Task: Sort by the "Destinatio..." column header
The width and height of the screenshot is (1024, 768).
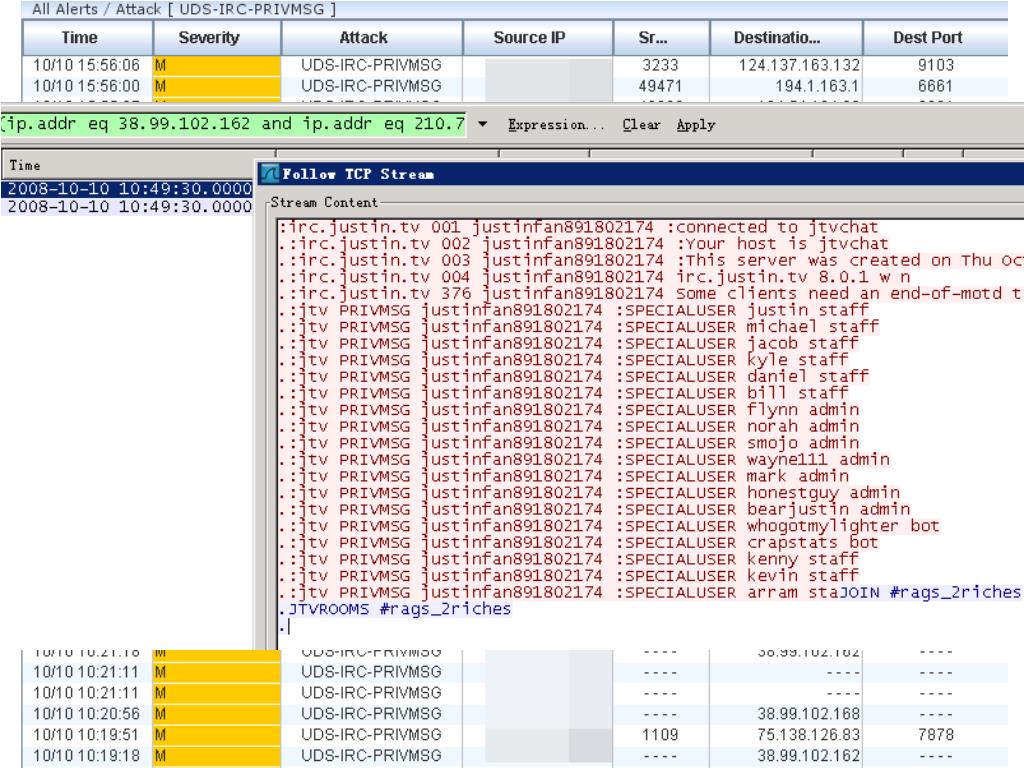Action: point(786,38)
